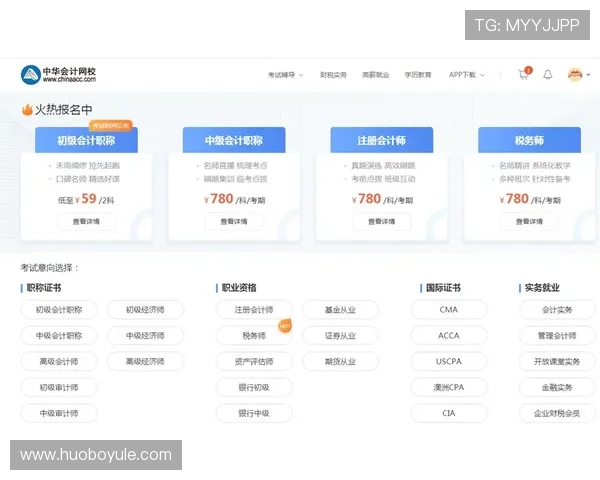
Task: Choose USCPA certificate option
Action: point(449,361)
